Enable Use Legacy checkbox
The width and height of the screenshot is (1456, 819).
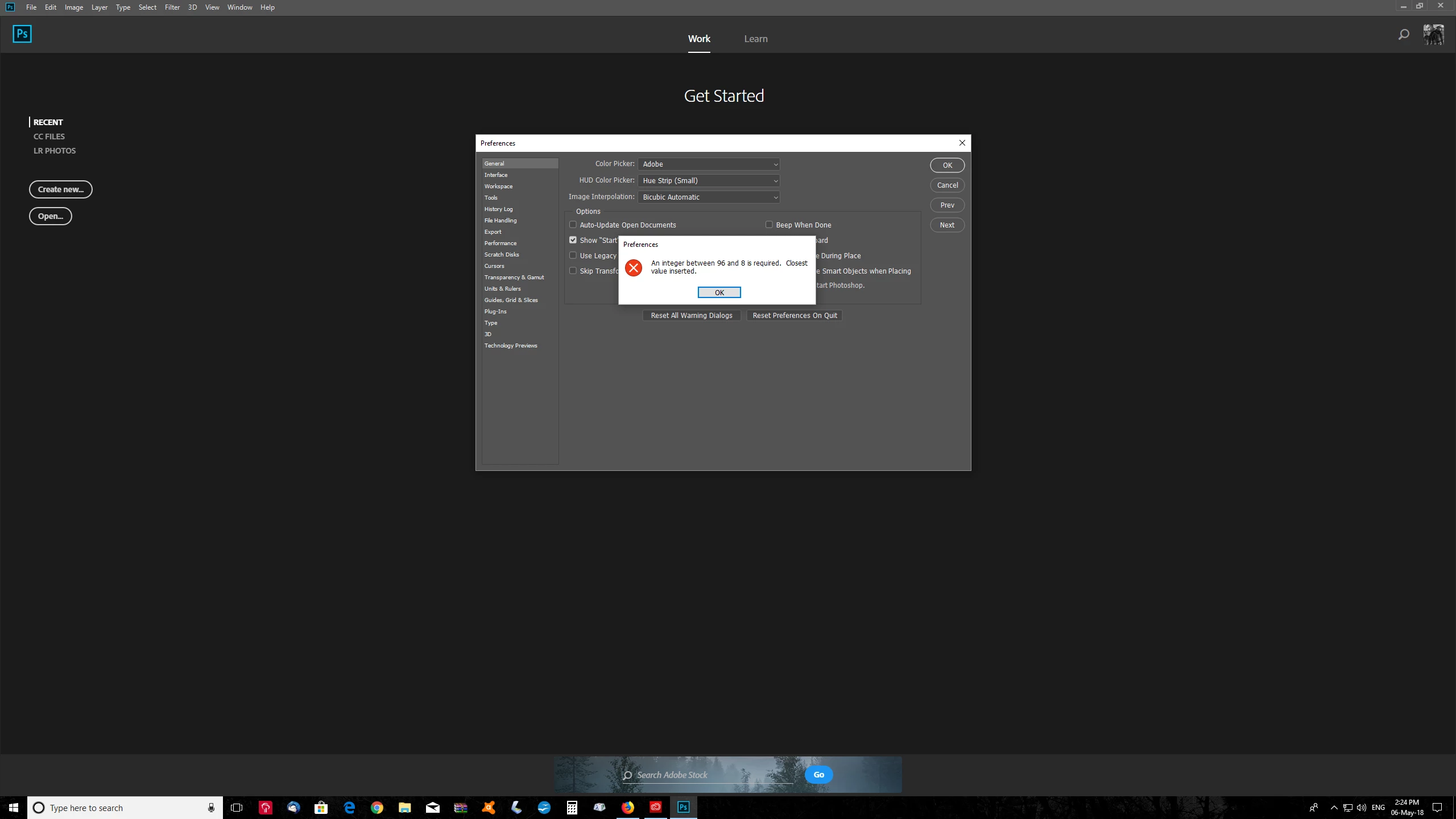(573, 255)
